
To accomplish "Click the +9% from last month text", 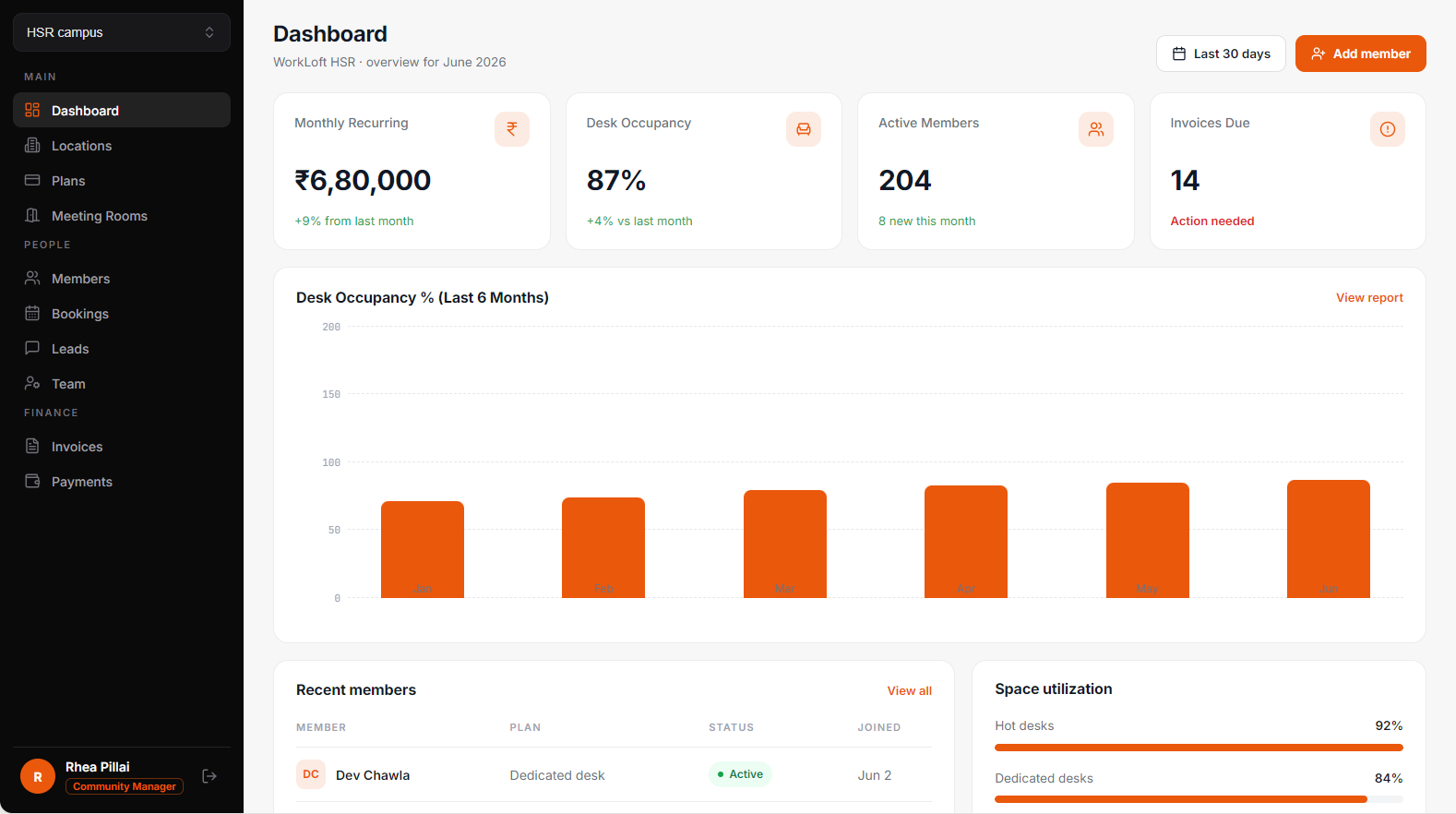I will coord(354,221).
